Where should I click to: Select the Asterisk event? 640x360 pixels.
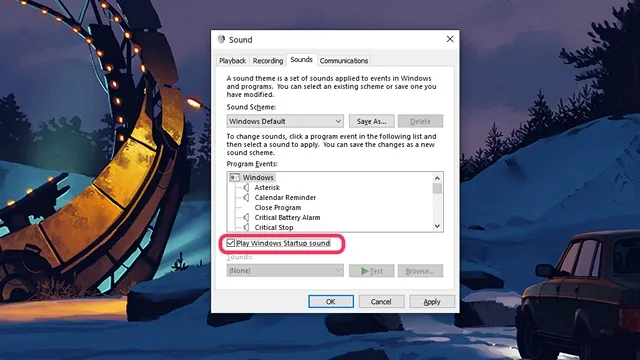[267, 188]
